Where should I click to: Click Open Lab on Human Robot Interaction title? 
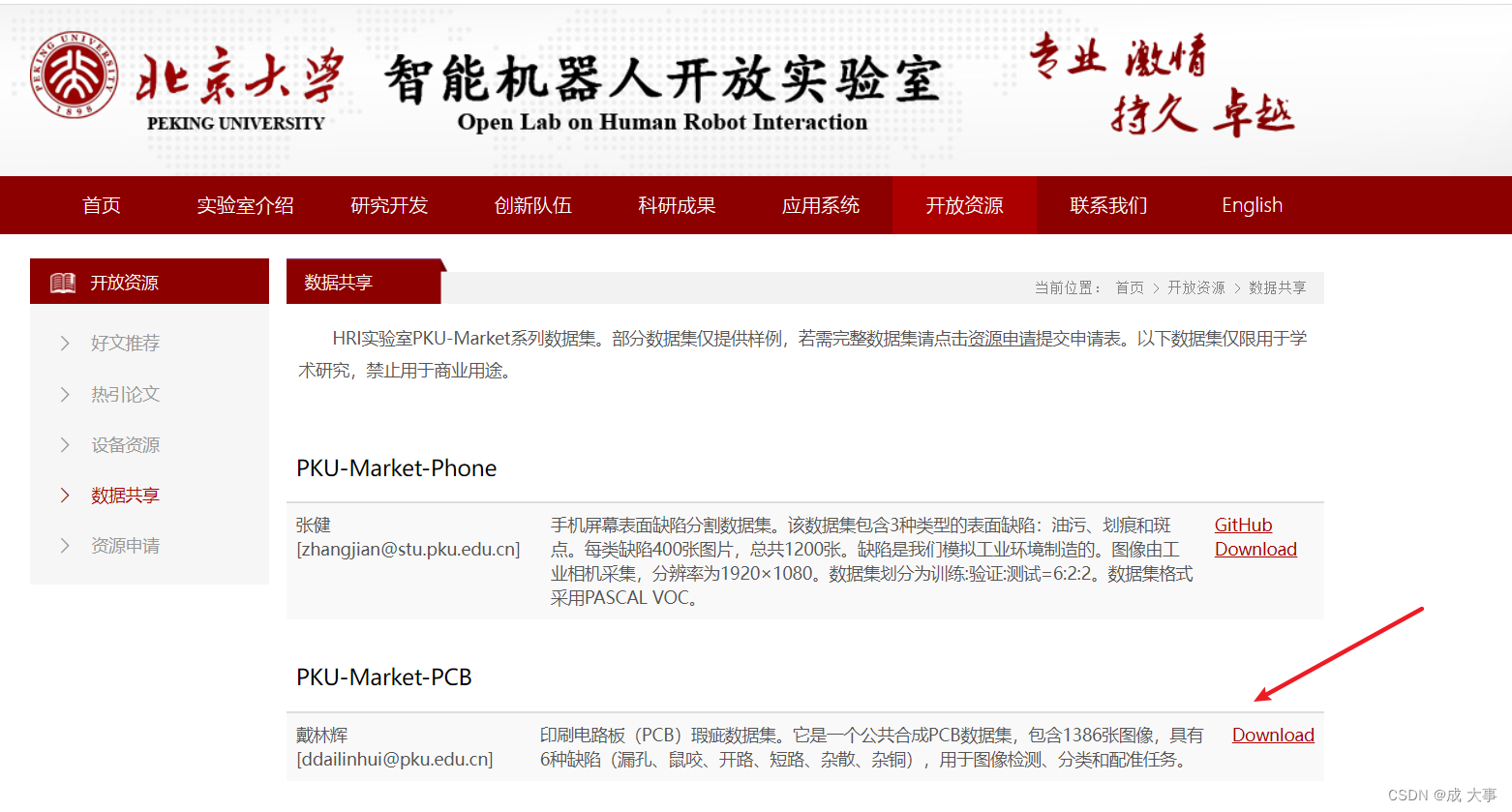[662, 122]
